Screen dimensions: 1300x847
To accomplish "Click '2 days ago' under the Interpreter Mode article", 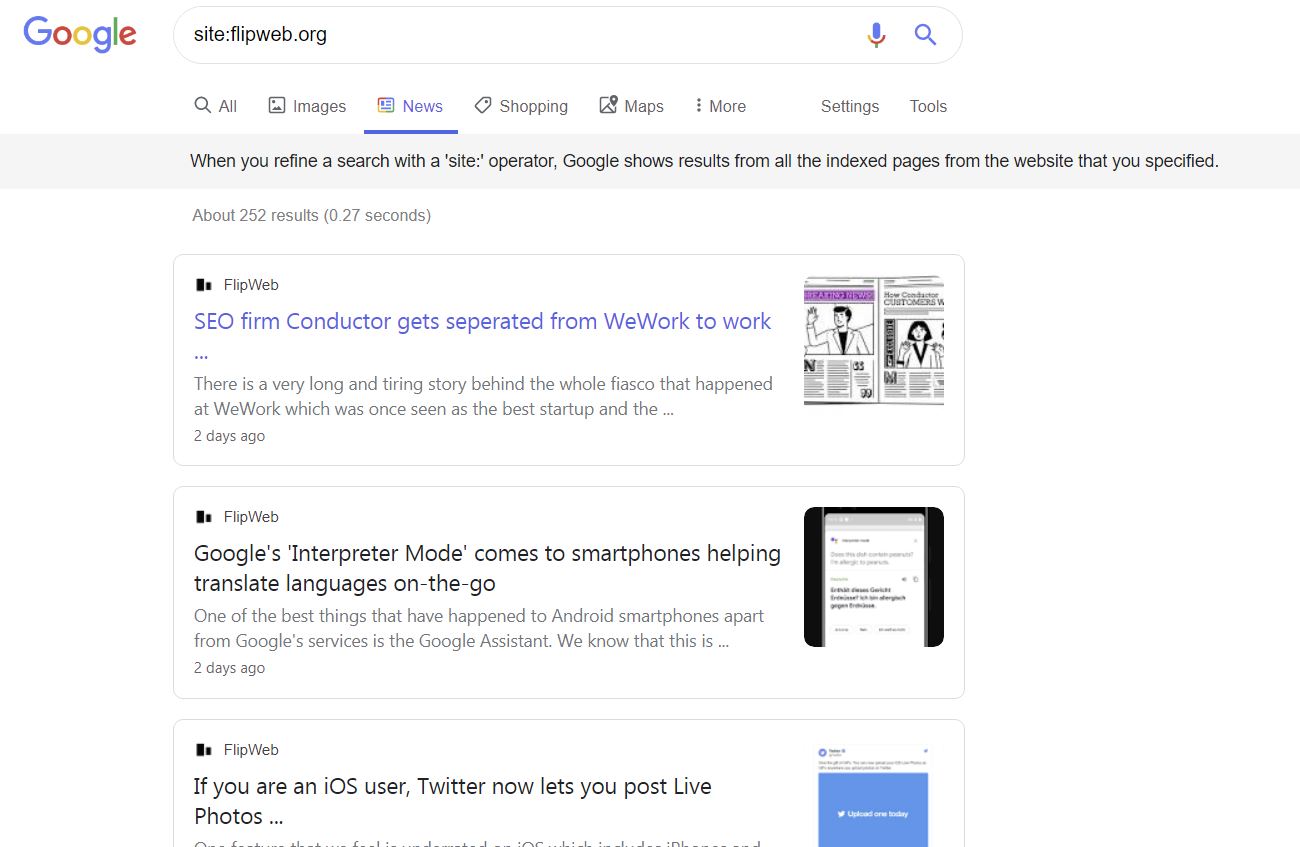I will [x=229, y=668].
